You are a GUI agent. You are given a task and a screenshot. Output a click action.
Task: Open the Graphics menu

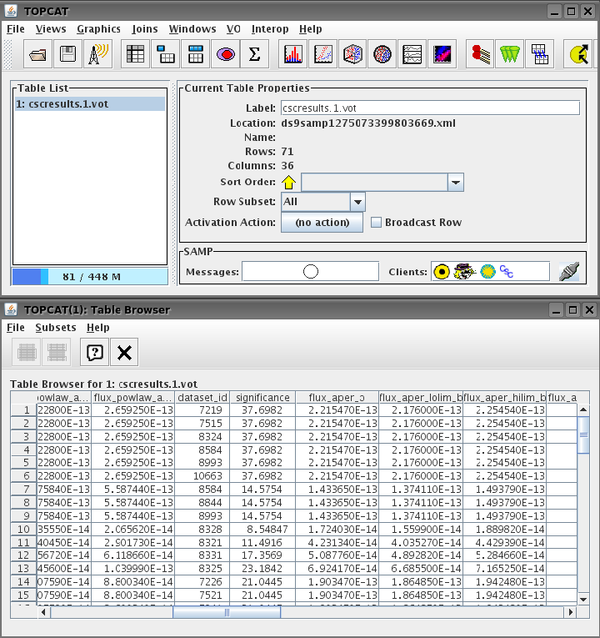pyautogui.click(x=99, y=29)
